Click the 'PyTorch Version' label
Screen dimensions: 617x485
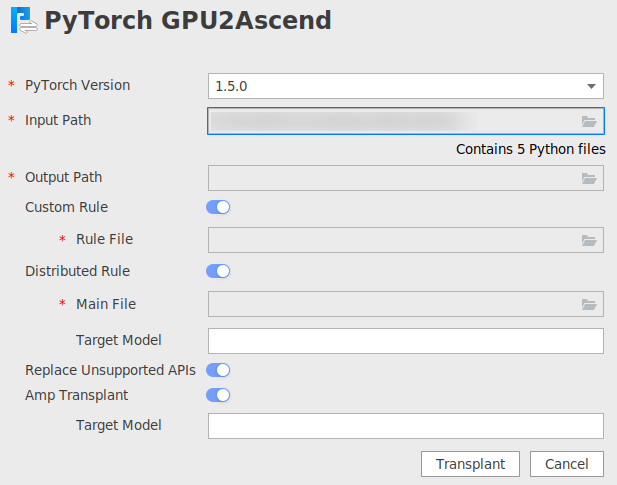coord(78,85)
